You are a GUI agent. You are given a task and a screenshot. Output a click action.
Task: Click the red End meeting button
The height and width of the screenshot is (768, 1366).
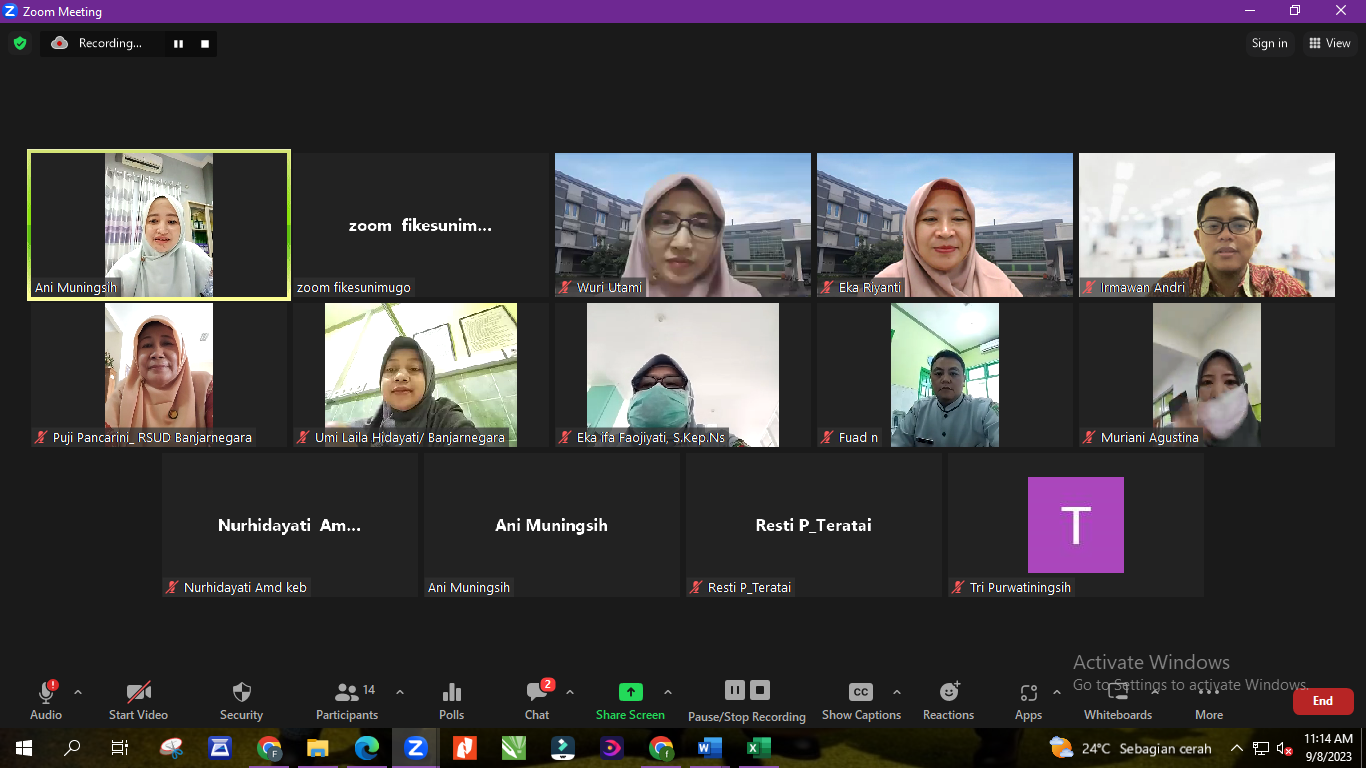coord(1323,701)
